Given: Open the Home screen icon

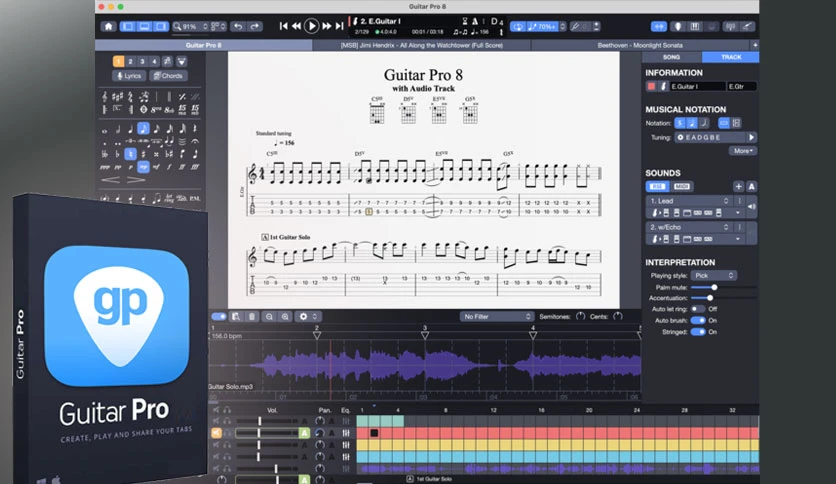Looking at the screenshot, I should [x=108, y=26].
